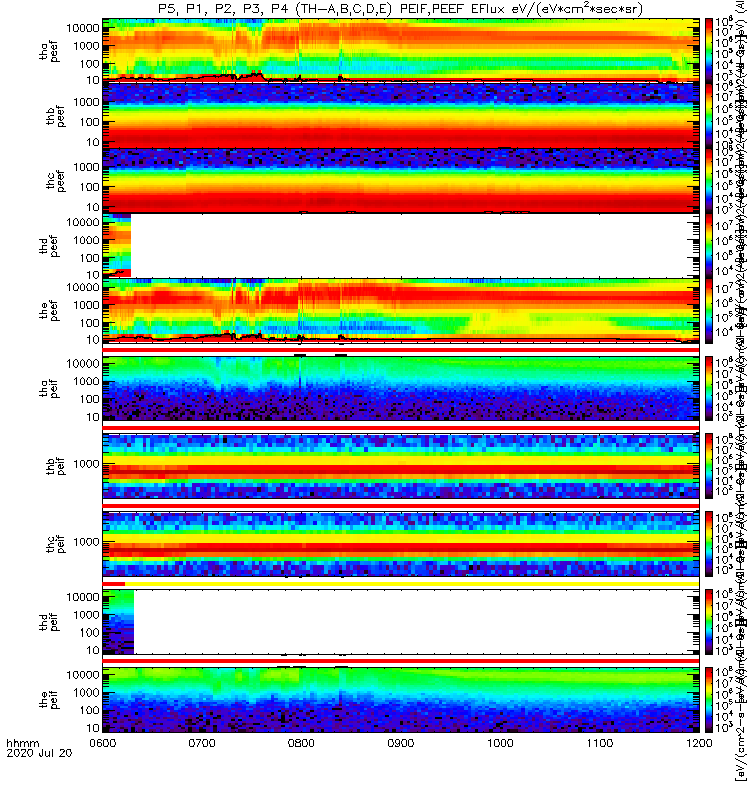Click the 10 tick label on the peif

pos(92,728)
